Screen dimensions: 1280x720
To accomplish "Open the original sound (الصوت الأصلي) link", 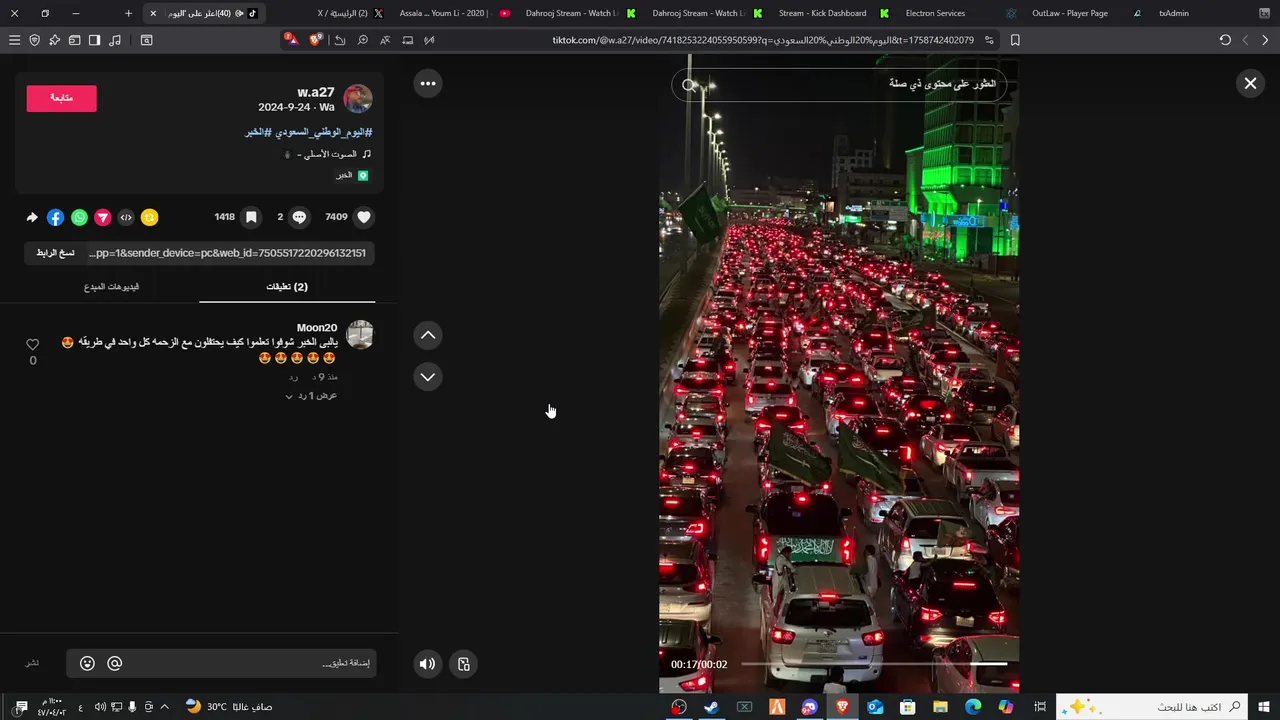I will [327, 154].
